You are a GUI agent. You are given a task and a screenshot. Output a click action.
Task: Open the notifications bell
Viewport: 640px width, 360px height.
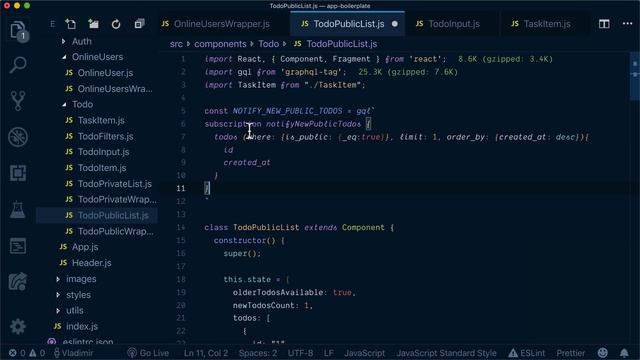point(624,353)
